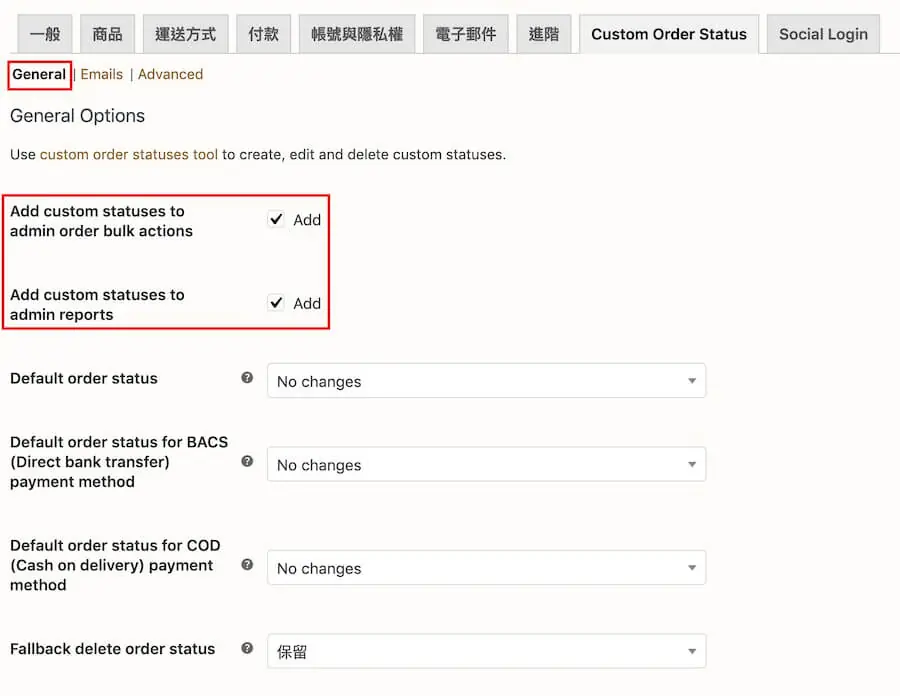Show help icon for BACS default order status
The image size is (900, 696).
(247, 461)
